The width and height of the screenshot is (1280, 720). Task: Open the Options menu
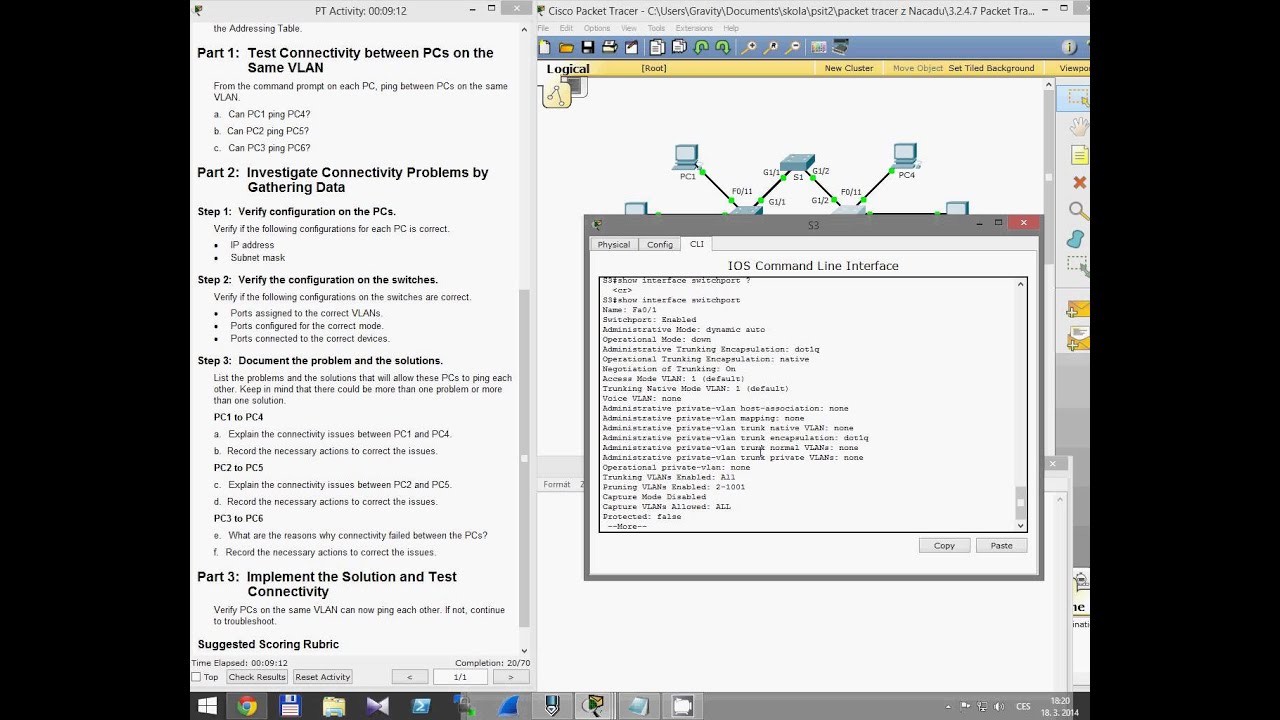coord(597,28)
